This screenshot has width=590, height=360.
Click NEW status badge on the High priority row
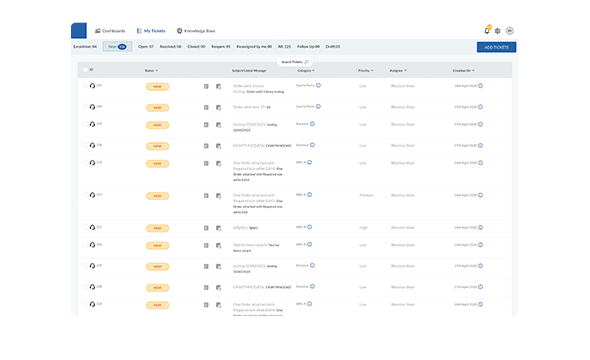pyautogui.click(x=157, y=228)
